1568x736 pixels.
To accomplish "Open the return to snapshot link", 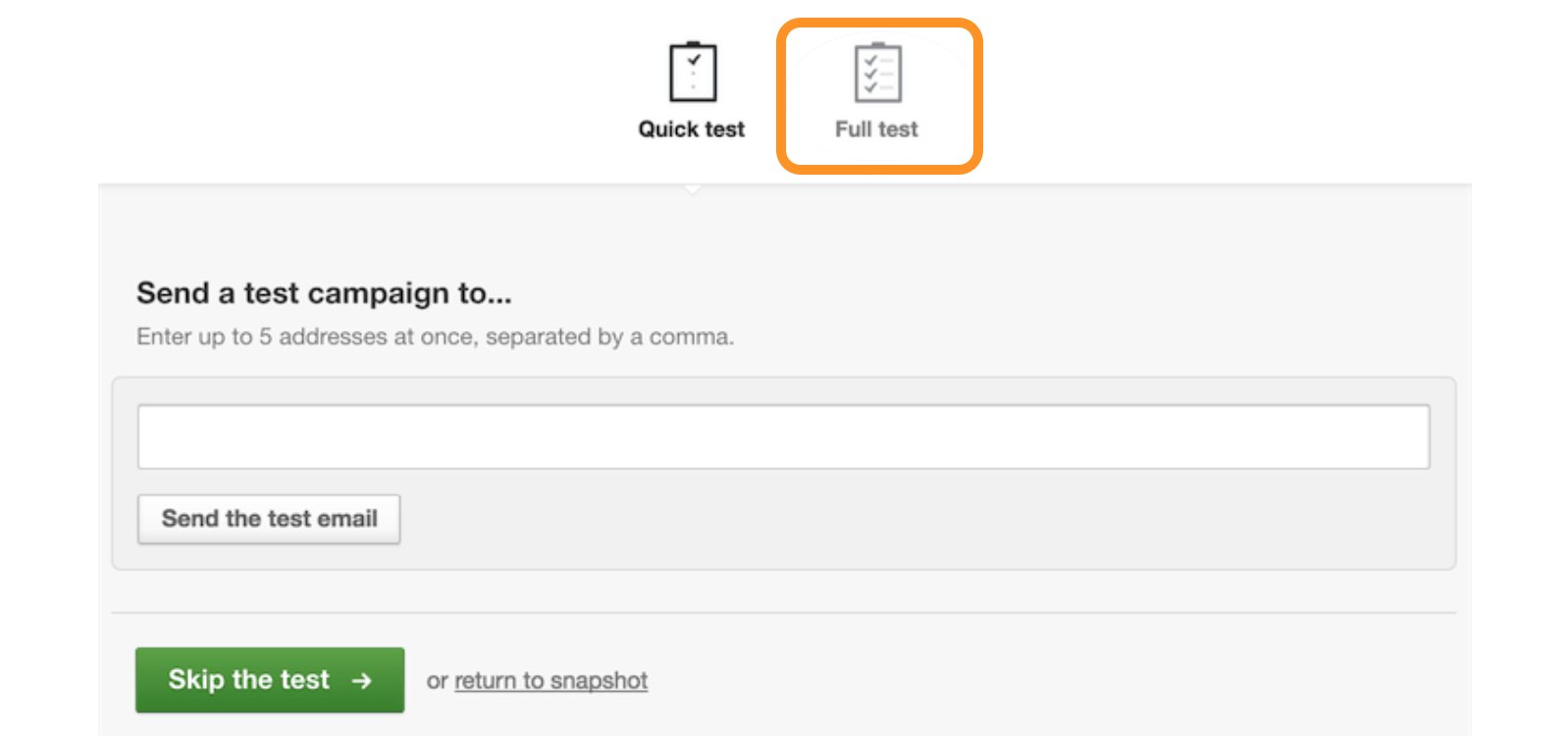I will [550, 681].
